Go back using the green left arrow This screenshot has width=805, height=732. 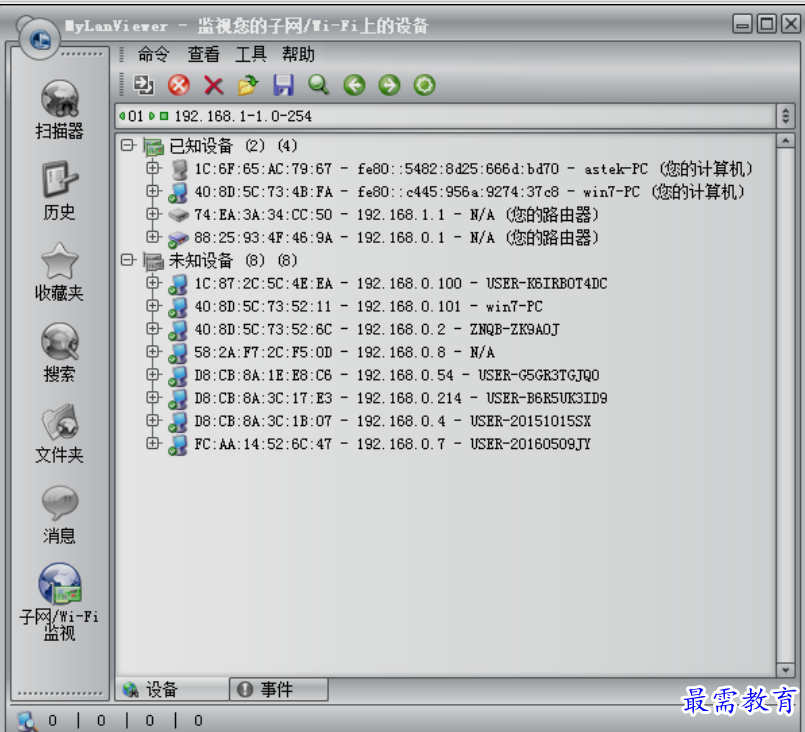pyautogui.click(x=355, y=85)
